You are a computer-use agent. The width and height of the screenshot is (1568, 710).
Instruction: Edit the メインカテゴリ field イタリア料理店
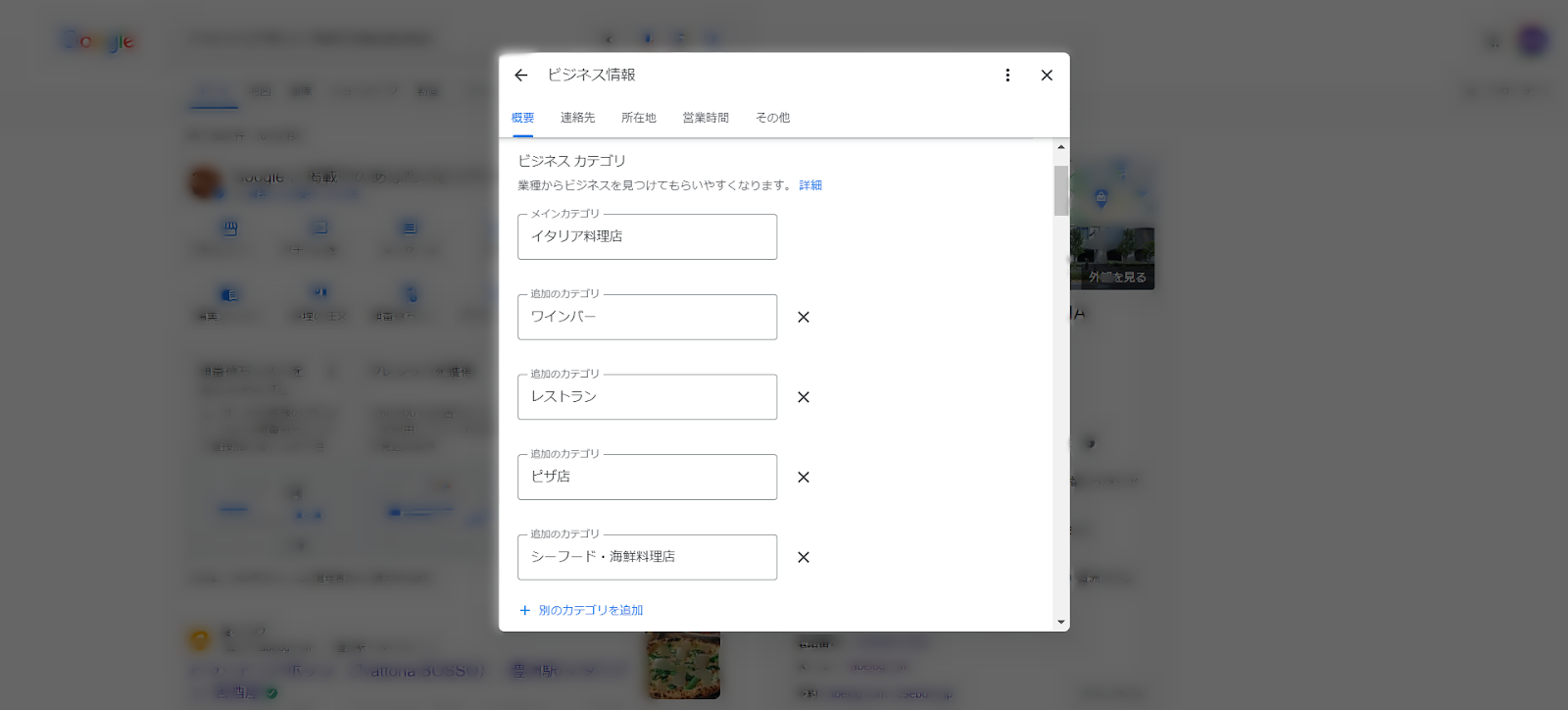coord(647,236)
